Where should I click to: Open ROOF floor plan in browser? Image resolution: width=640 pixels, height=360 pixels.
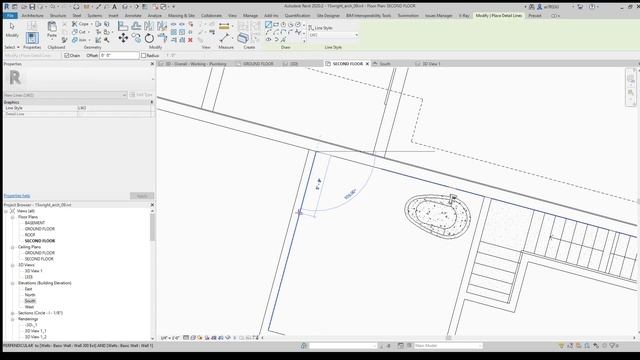pyautogui.click(x=30, y=235)
